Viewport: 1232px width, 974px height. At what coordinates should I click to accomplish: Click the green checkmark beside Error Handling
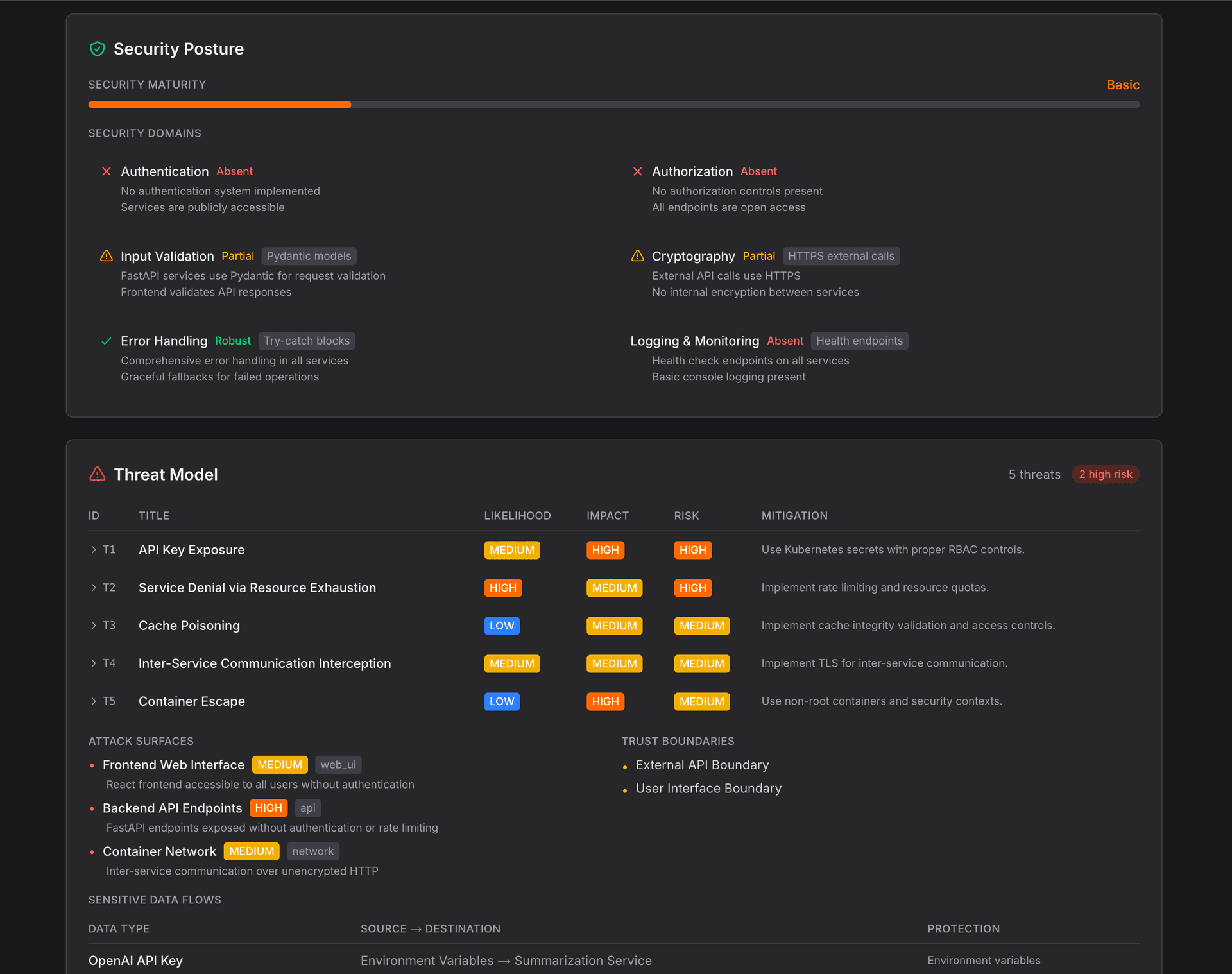106,341
